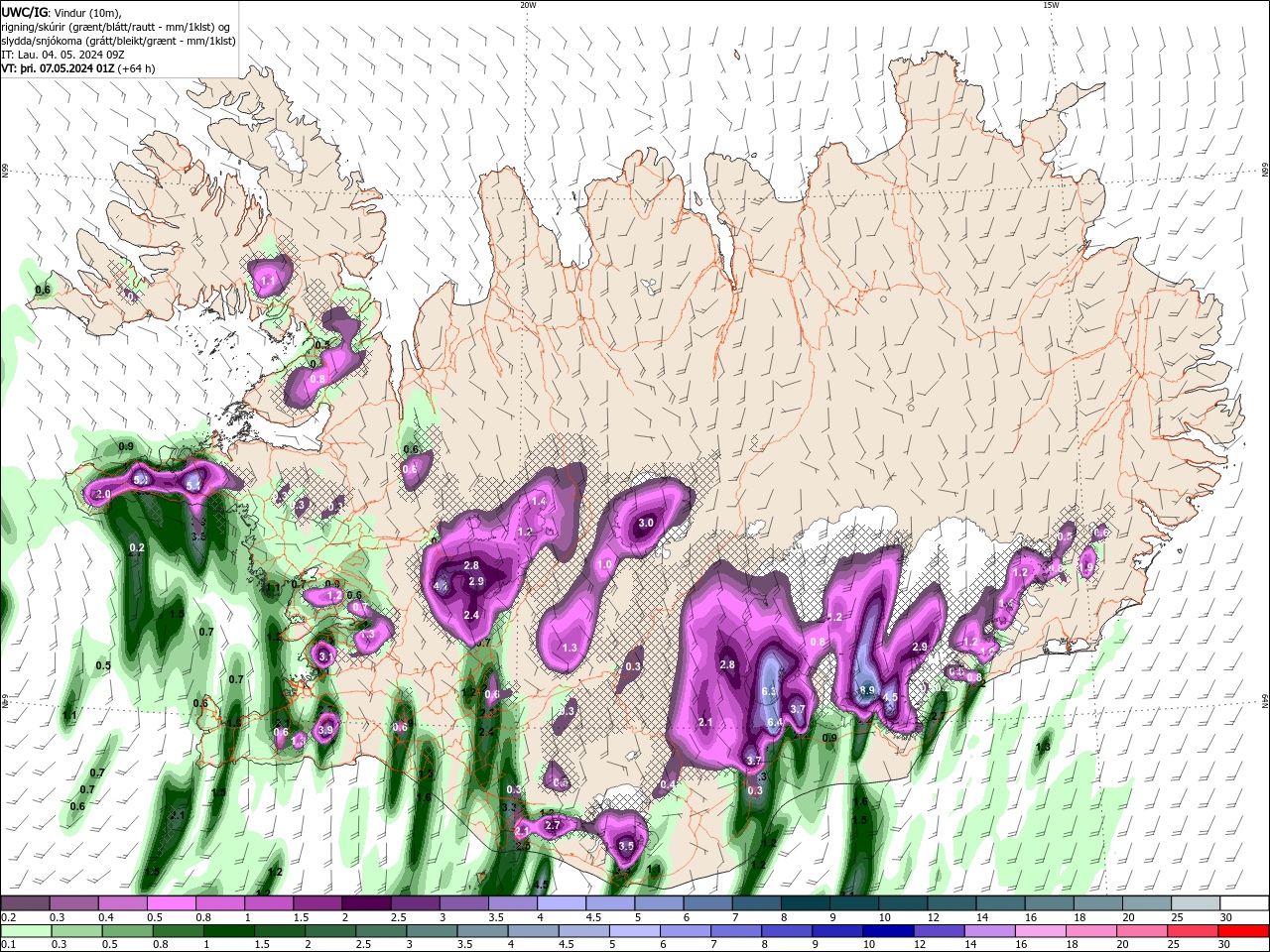Select the pale grey 25 swatch, upper legend row

point(1196,903)
